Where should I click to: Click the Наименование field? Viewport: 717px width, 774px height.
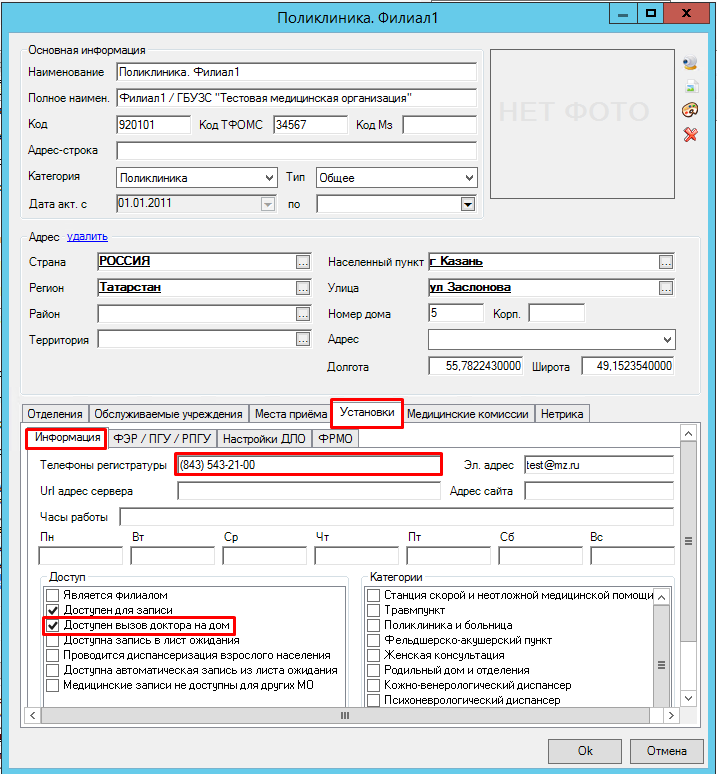[297, 72]
